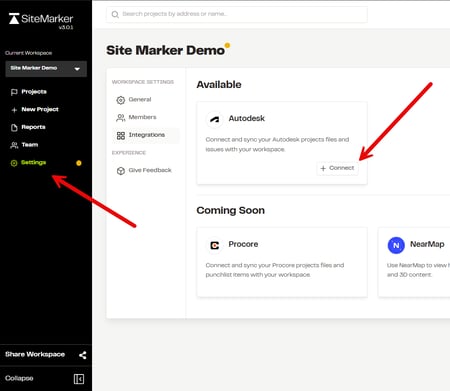Click Share Workspace text
This screenshot has height=391, width=450.
point(35,354)
